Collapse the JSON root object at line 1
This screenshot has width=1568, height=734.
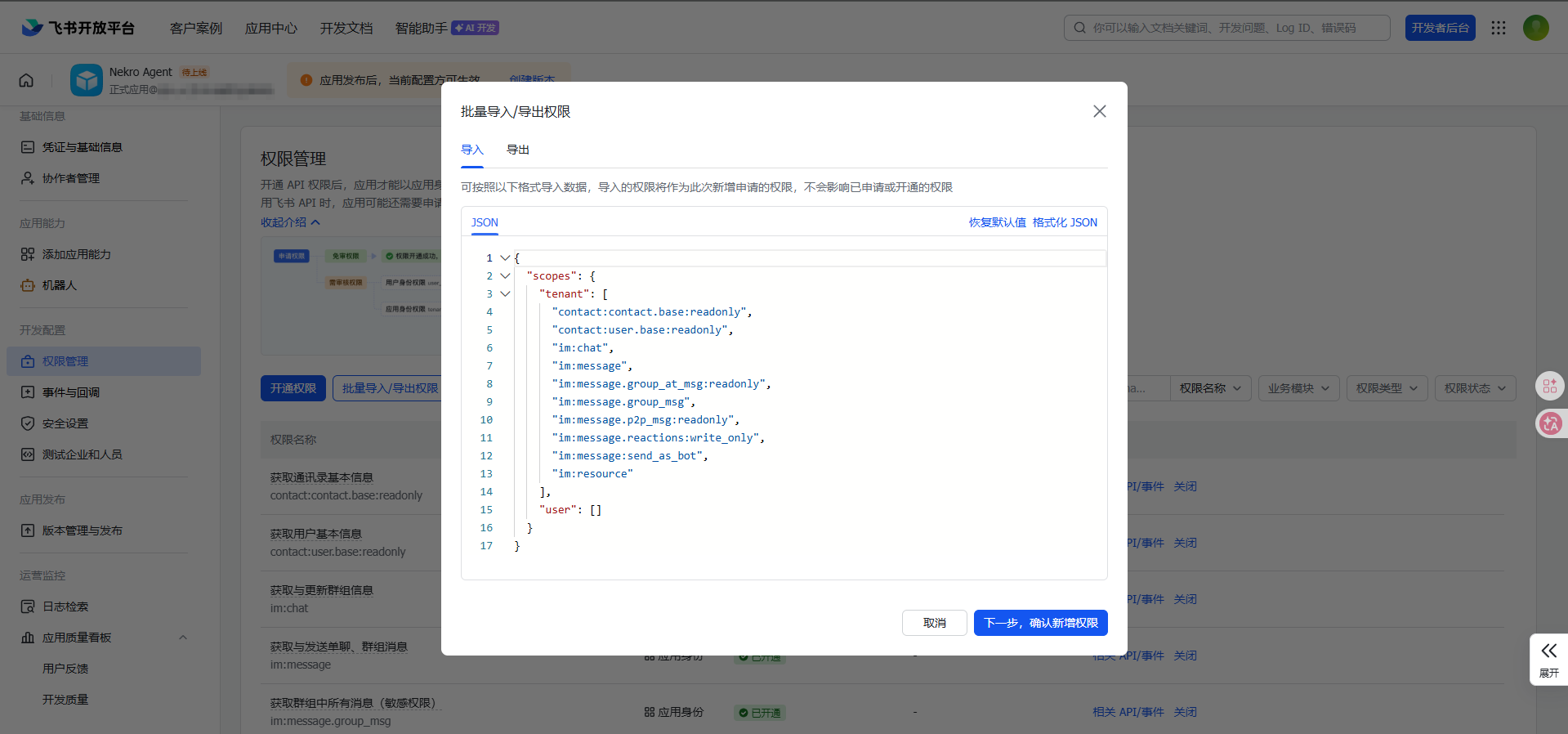click(505, 258)
